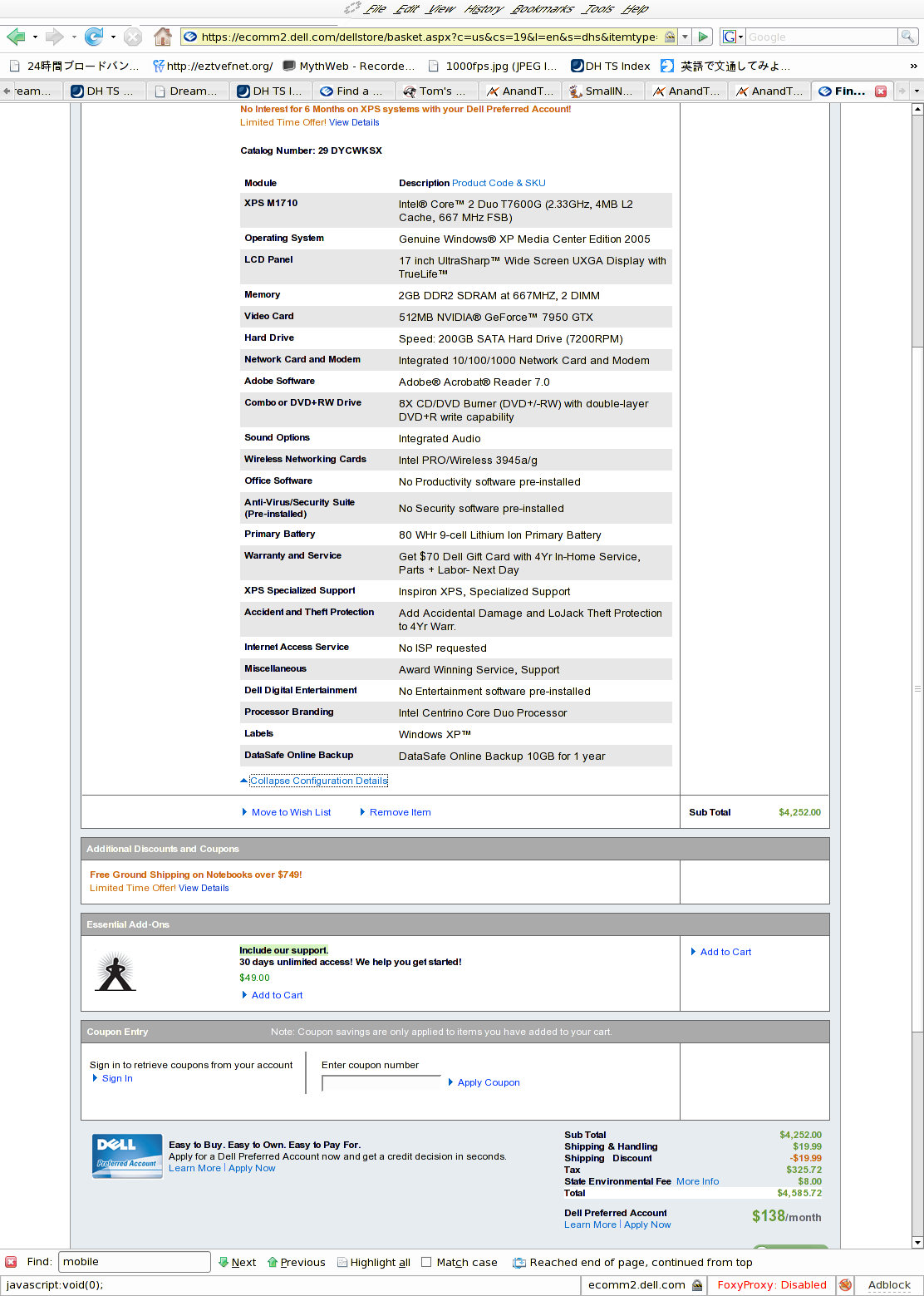Open the Edit menu

point(407,9)
